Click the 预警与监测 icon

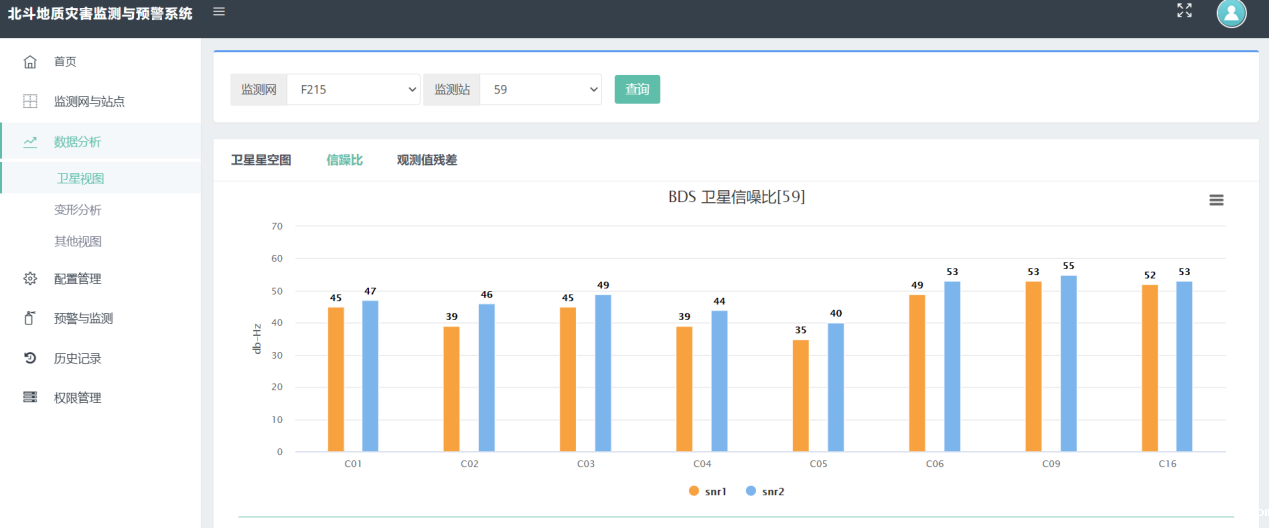point(30,319)
